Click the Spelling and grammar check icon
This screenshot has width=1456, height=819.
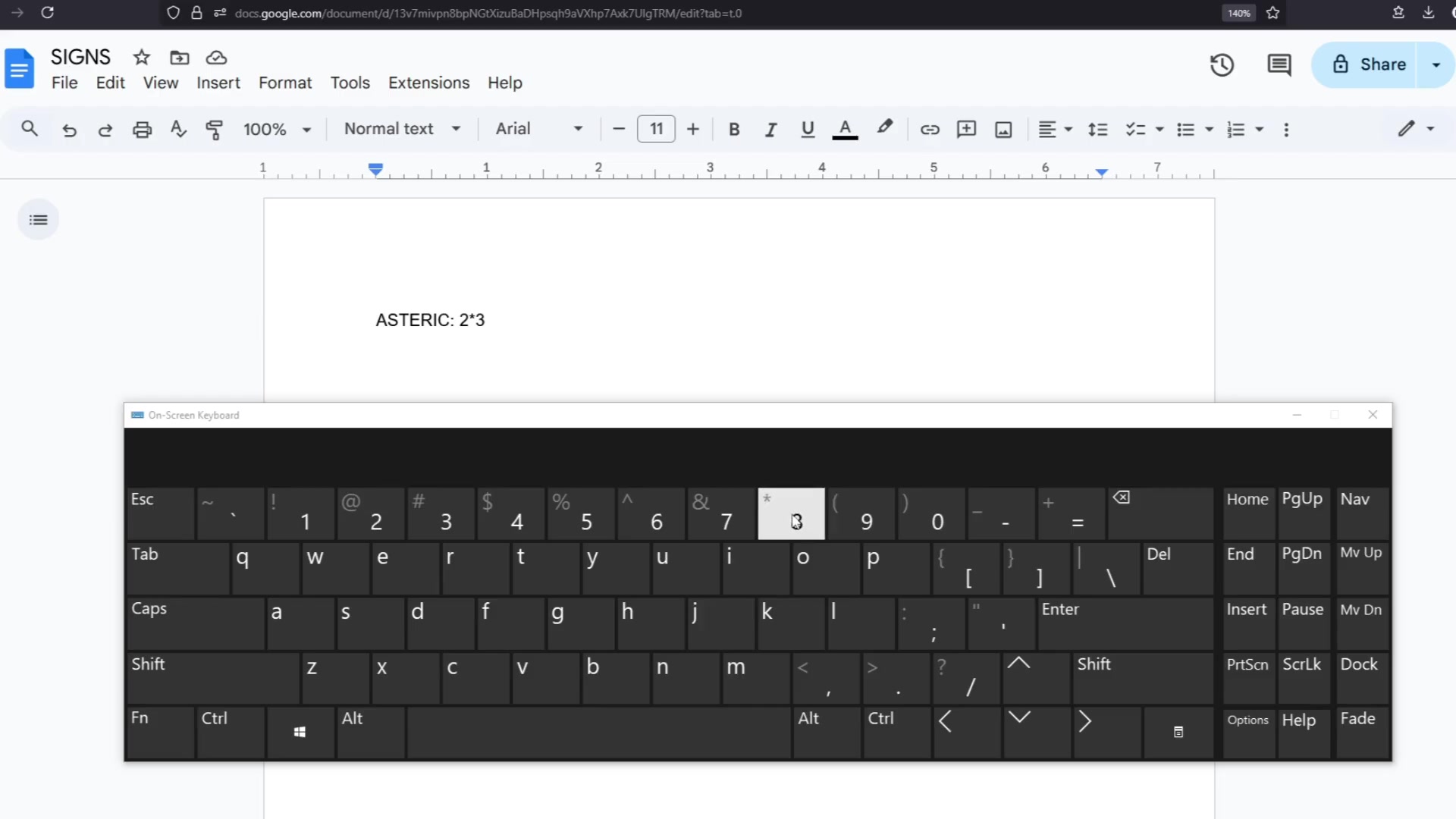click(x=177, y=129)
